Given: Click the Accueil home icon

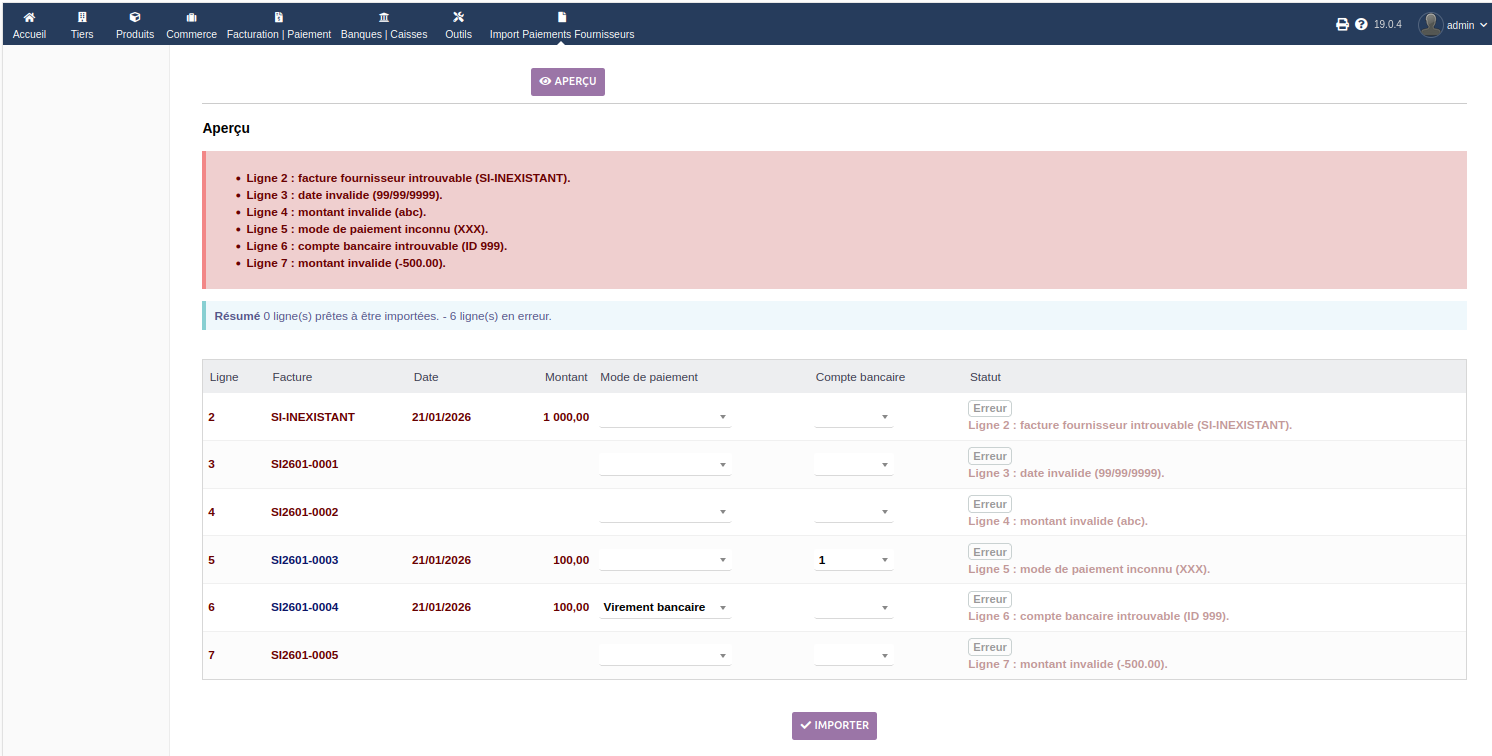Looking at the screenshot, I should (29, 17).
